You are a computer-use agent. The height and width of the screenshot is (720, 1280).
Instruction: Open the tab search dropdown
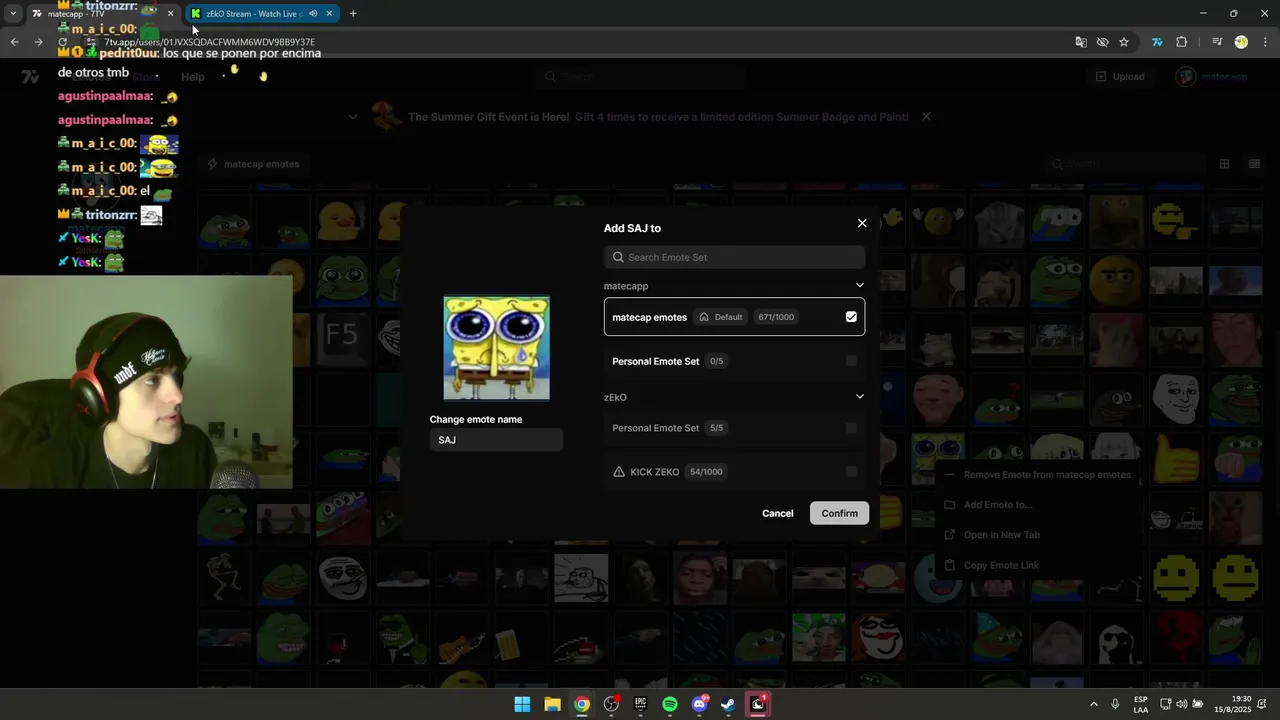click(x=13, y=14)
